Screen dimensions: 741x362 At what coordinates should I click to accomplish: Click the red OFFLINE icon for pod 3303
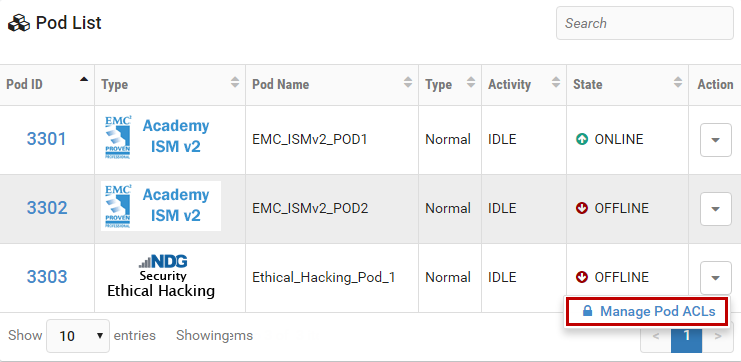click(582, 277)
